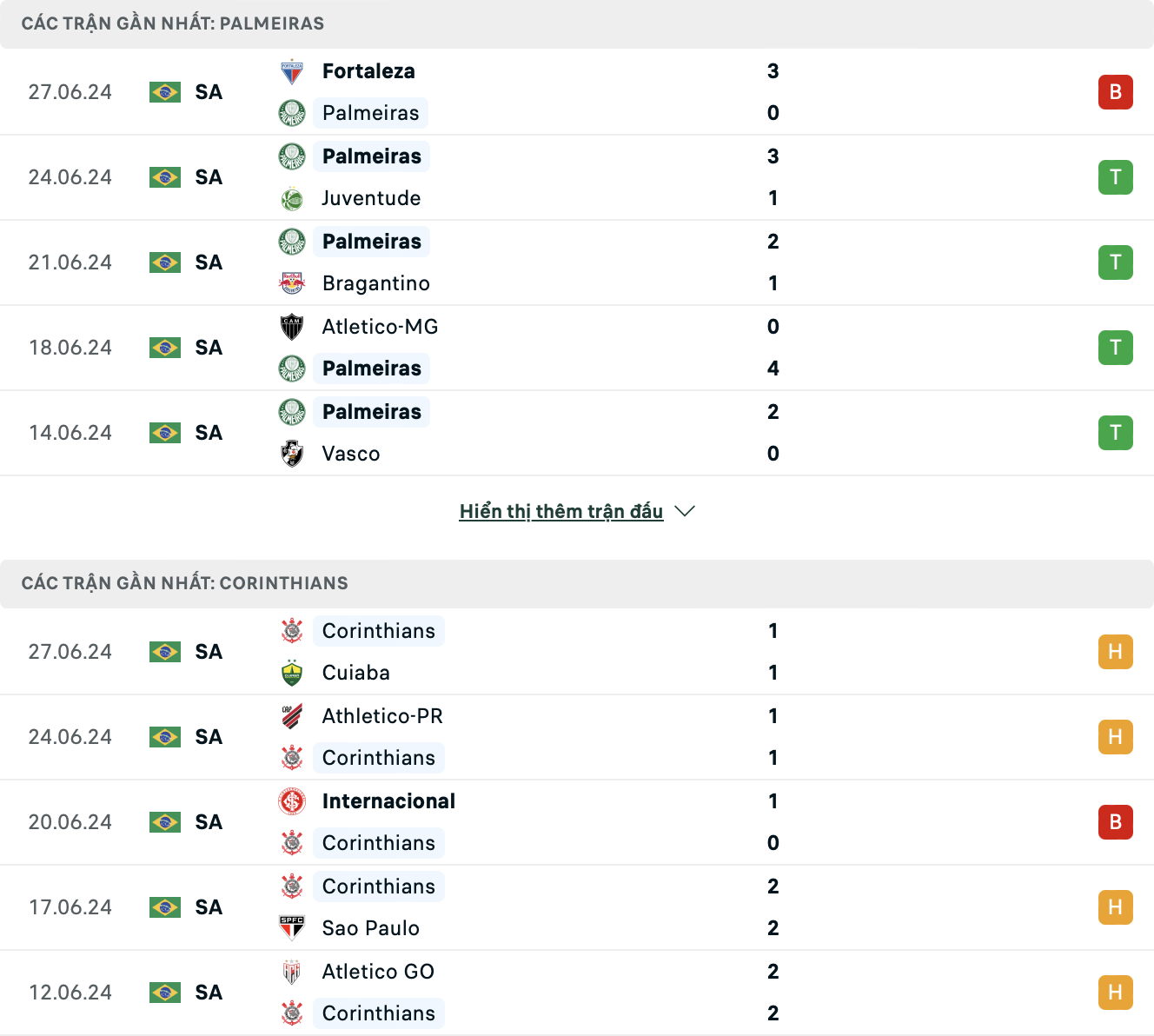Click the Cuiaba team logo
This screenshot has width=1154, height=1036.
292,673
